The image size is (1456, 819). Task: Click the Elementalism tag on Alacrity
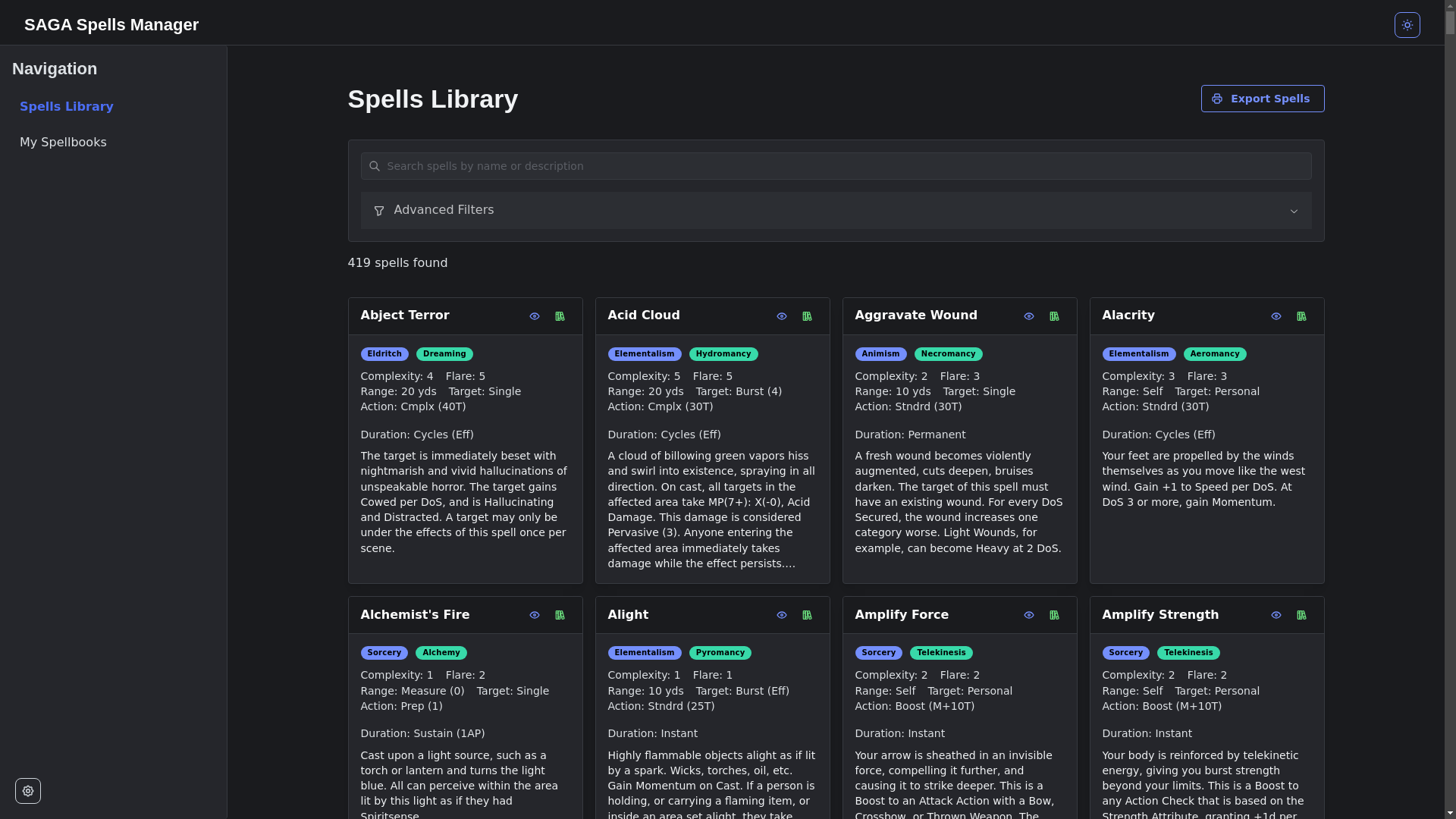(1139, 354)
